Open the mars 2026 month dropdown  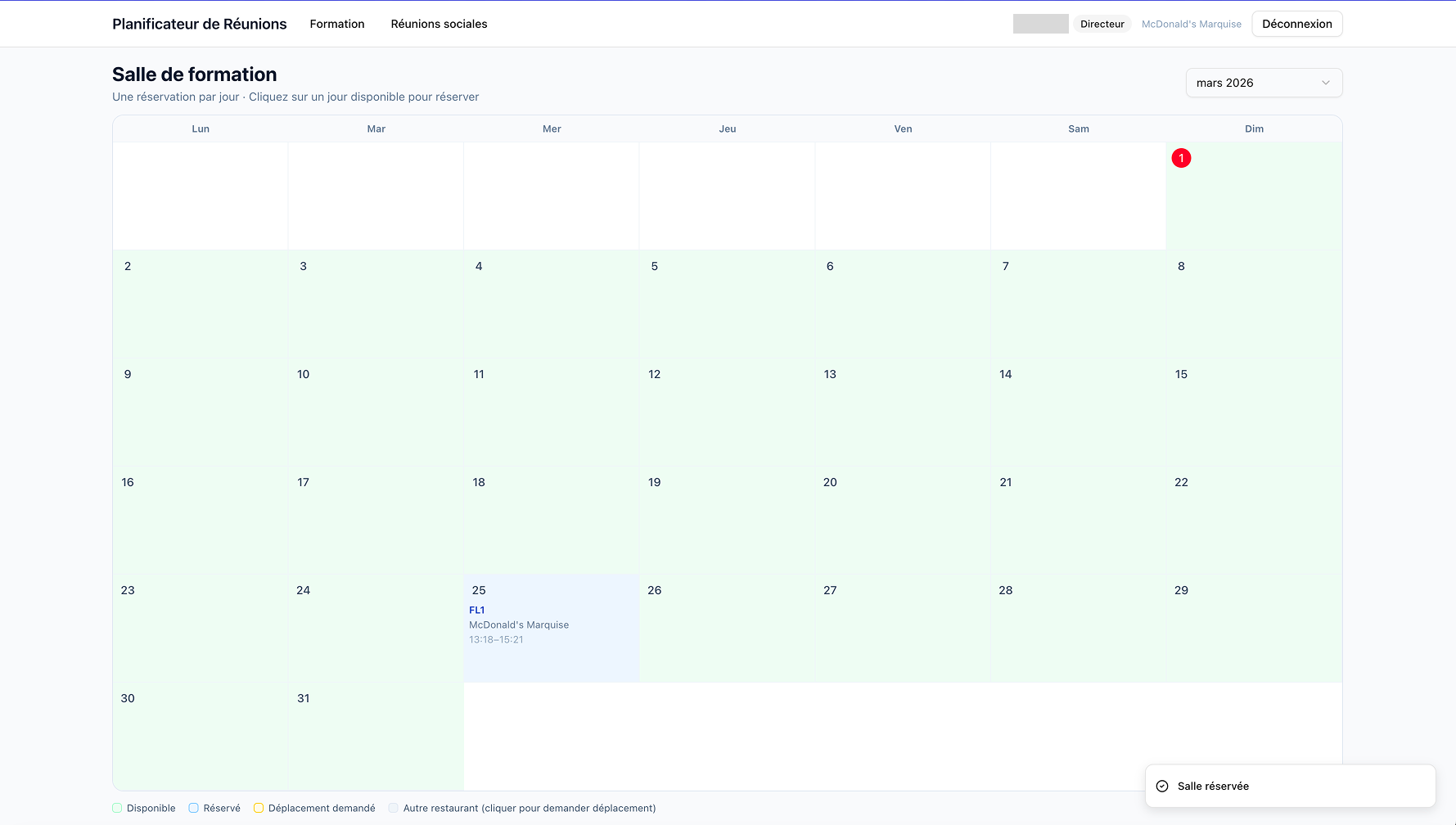pyautogui.click(x=1263, y=83)
